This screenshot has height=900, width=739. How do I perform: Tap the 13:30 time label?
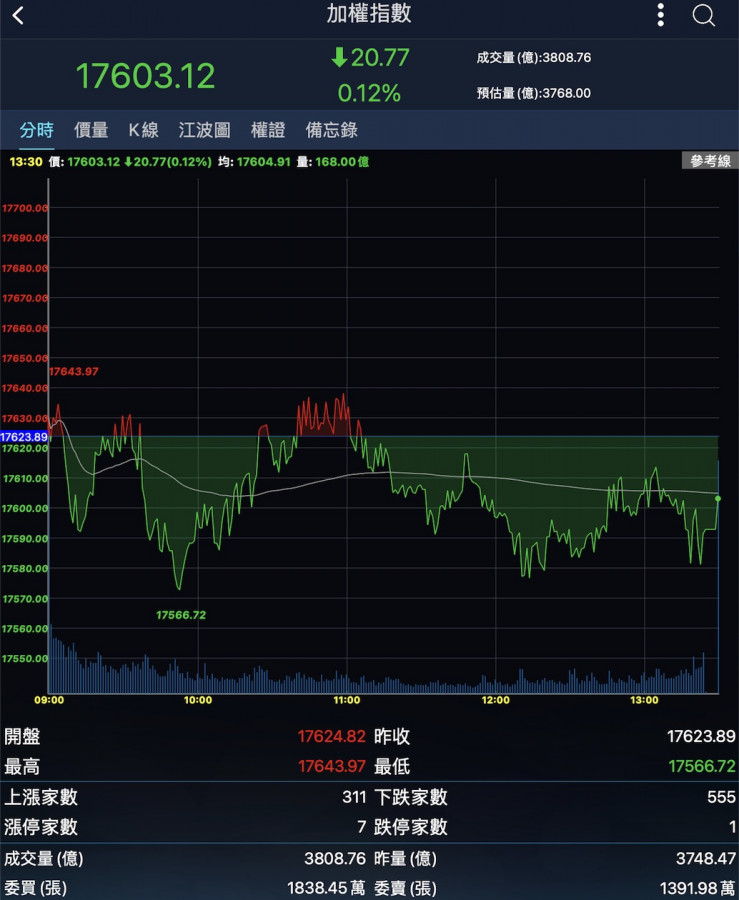click(x=26, y=162)
